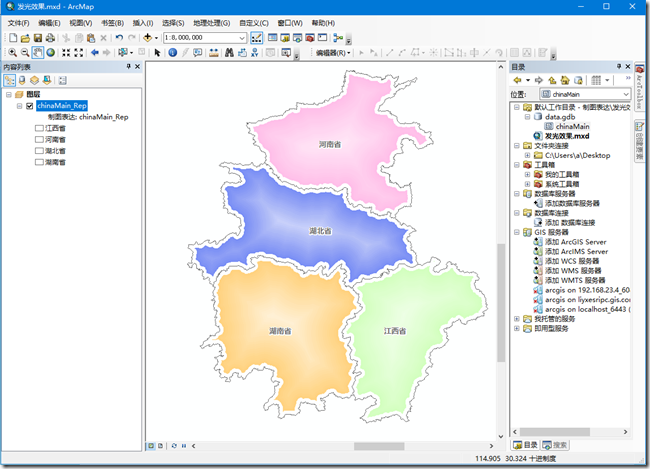650x469 pixels.
Task: Open the Editor toolbar icon
Action: pos(257,38)
